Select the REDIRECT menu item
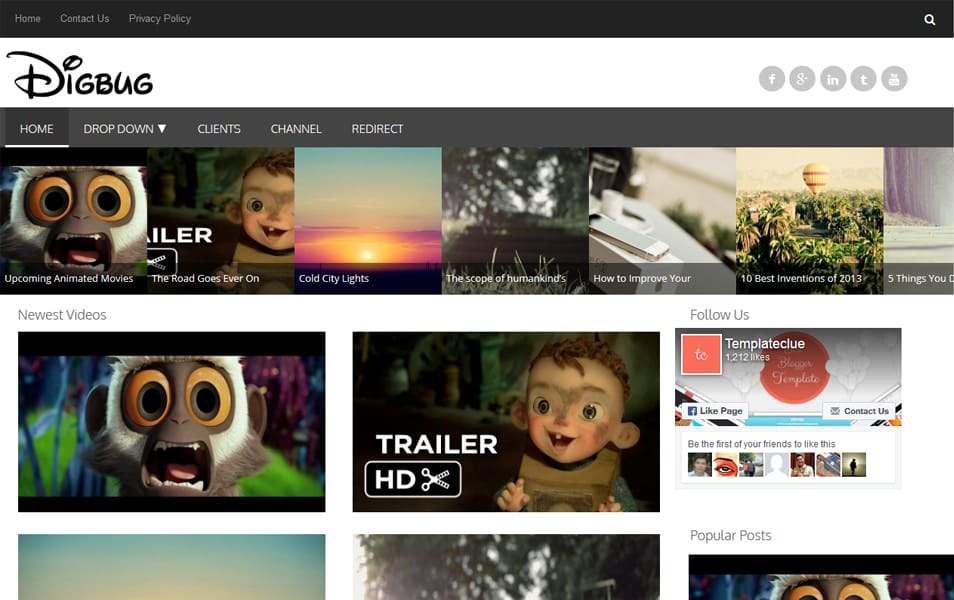This screenshot has height=600, width=954. 377,128
